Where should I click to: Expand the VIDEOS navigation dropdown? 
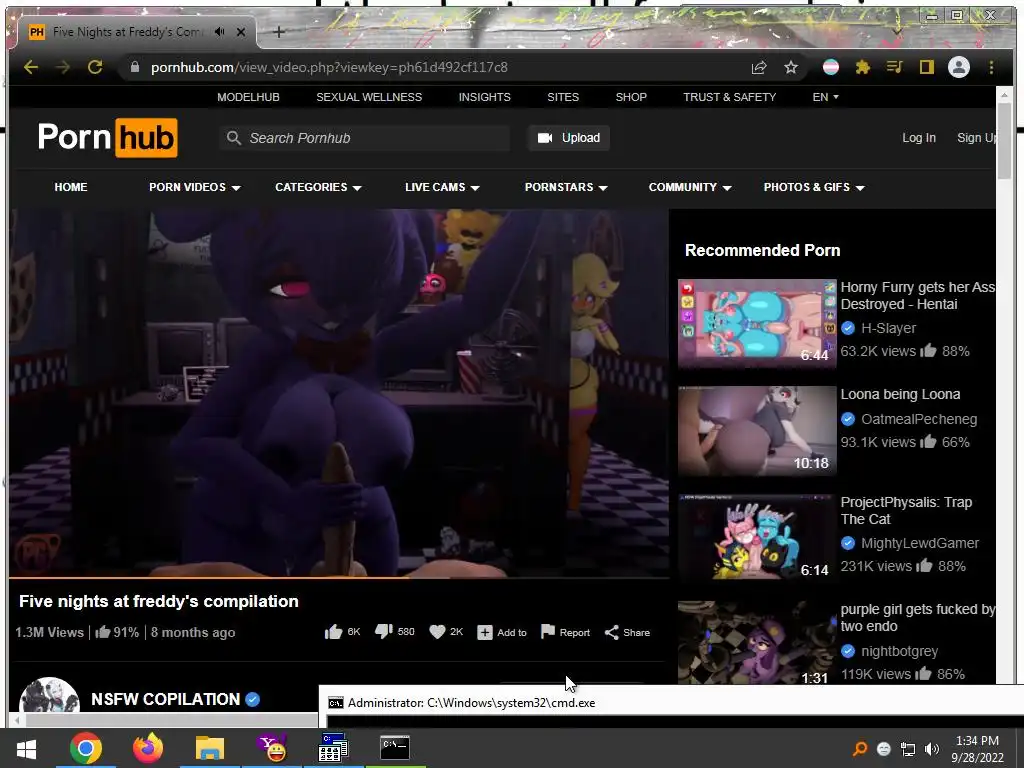click(195, 187)
